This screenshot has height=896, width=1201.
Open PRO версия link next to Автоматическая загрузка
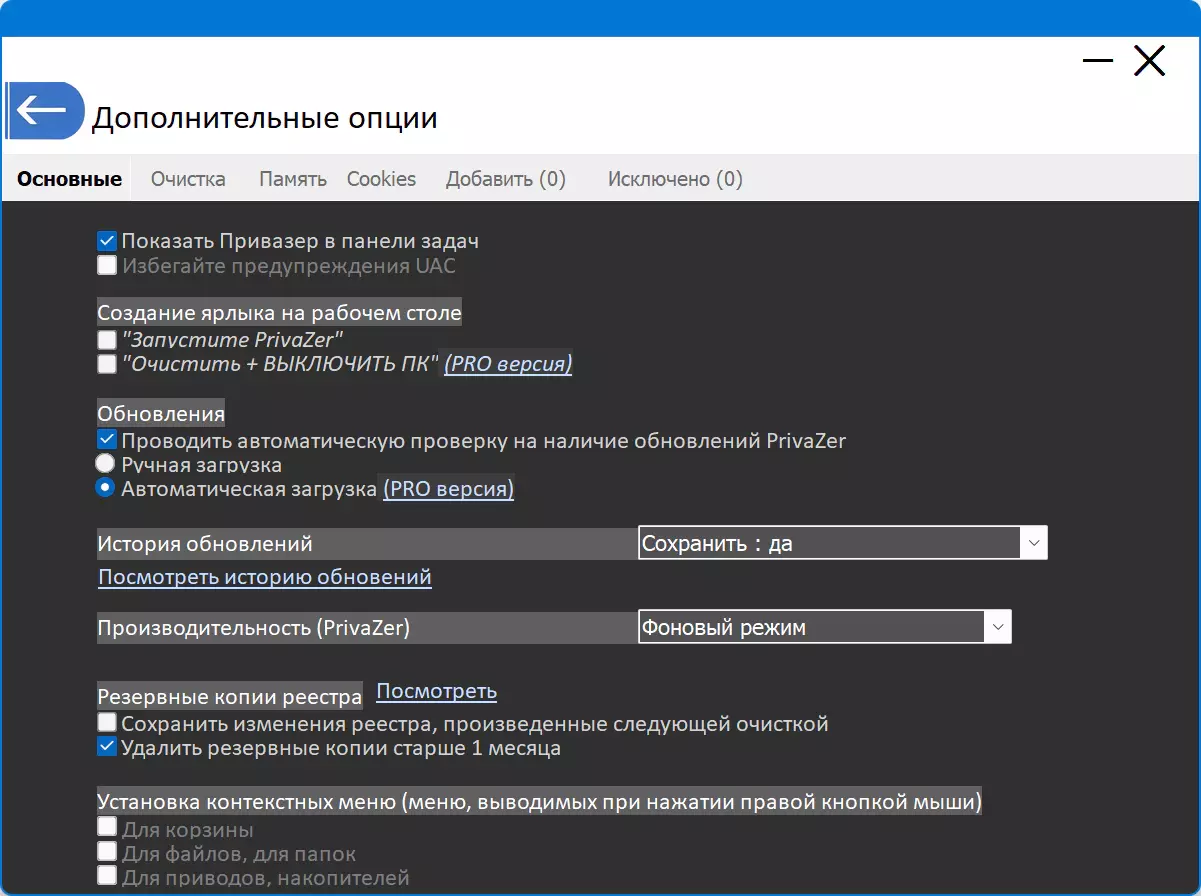[449, 489]
